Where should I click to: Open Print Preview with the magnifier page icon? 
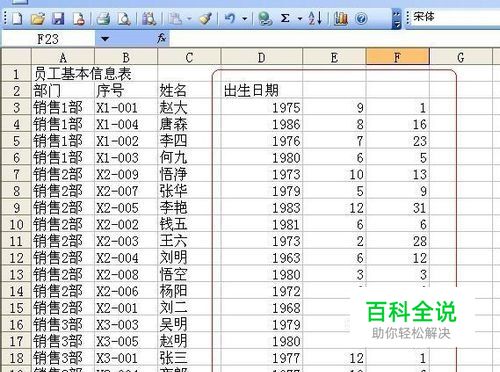124,18
